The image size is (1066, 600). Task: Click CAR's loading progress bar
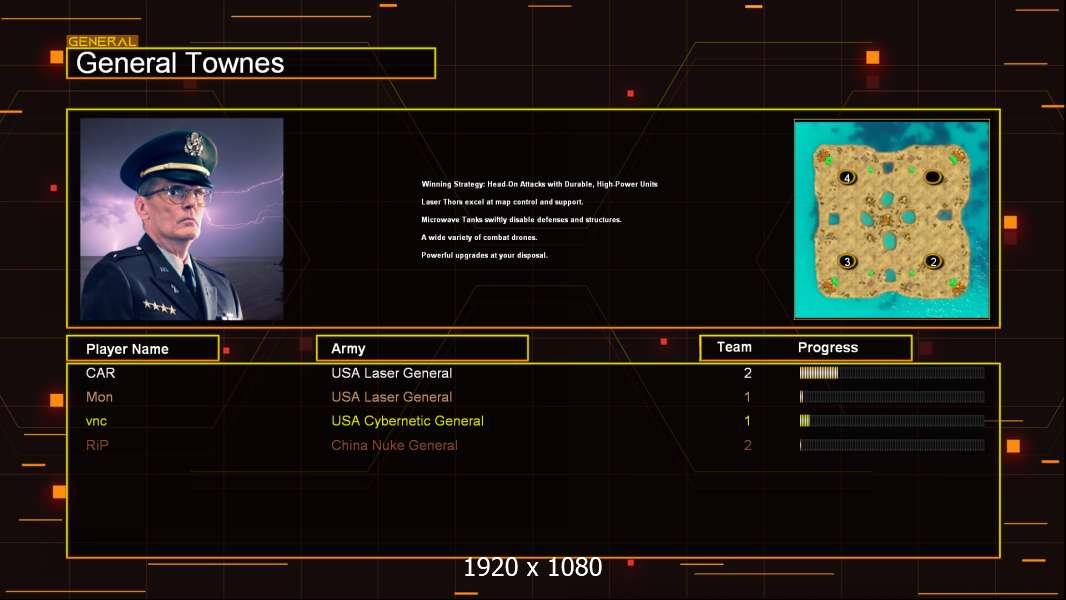pyautogui.click(x=892, y=372)
